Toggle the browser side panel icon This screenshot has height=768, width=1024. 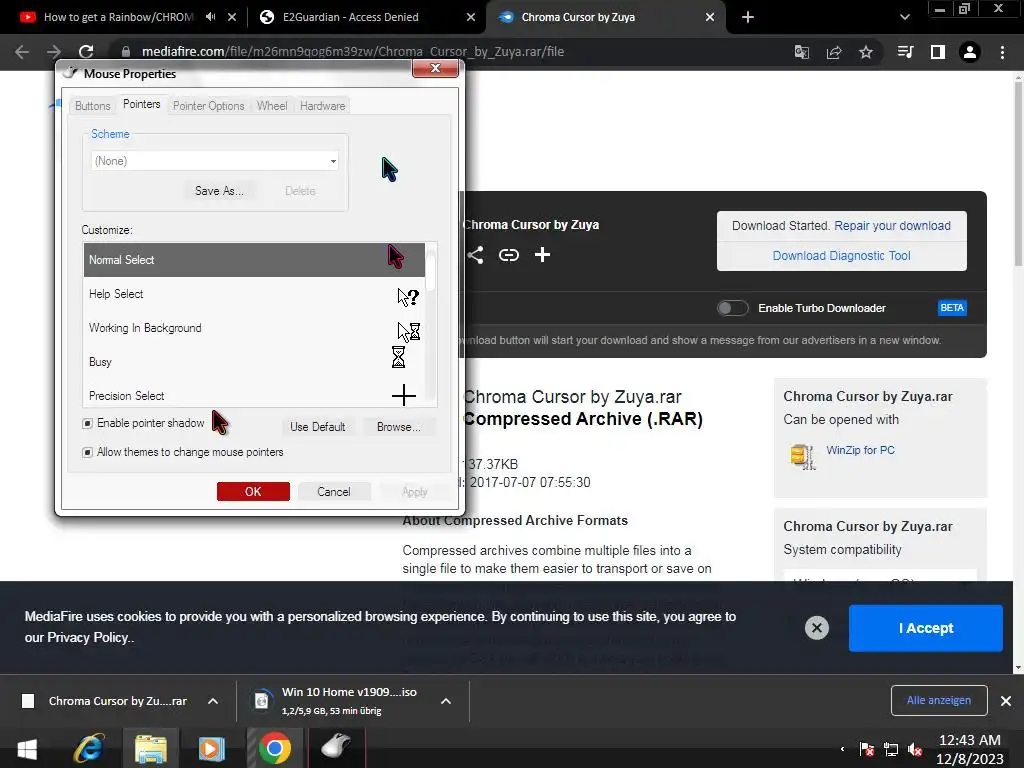click(x=938, y=52)
